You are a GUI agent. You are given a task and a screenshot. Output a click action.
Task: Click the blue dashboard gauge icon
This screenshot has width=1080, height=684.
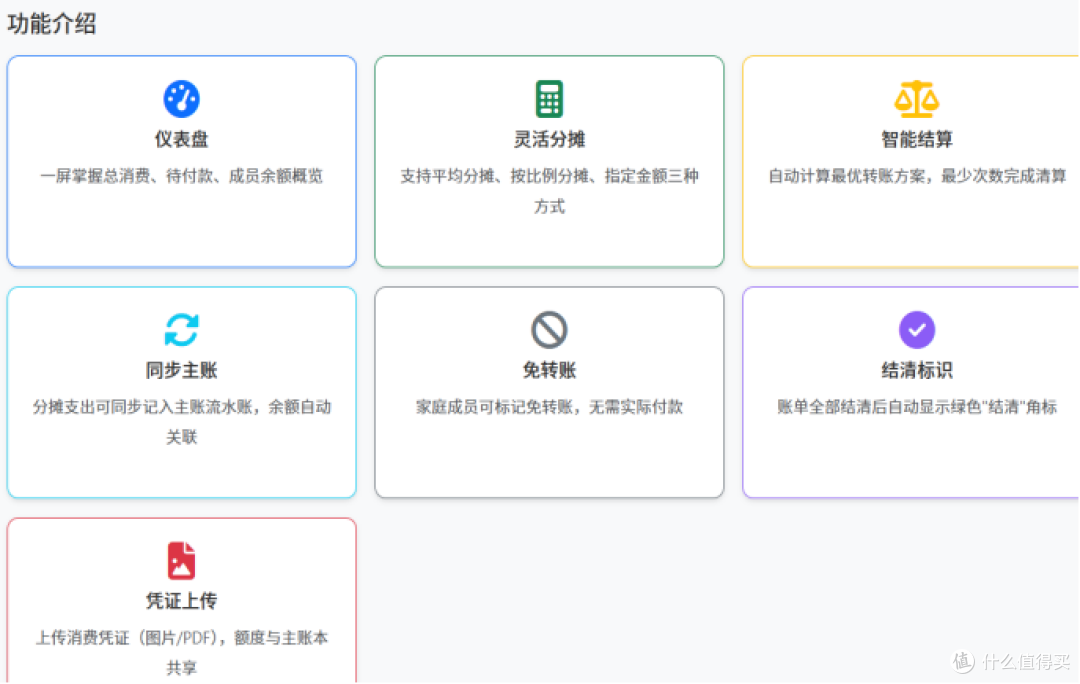(181, 99)
